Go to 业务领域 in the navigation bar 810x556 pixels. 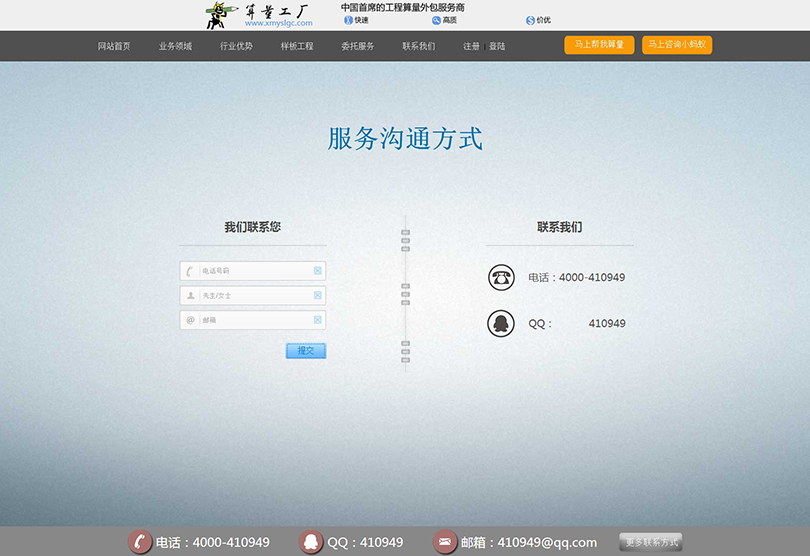click(x=175, y=46)
